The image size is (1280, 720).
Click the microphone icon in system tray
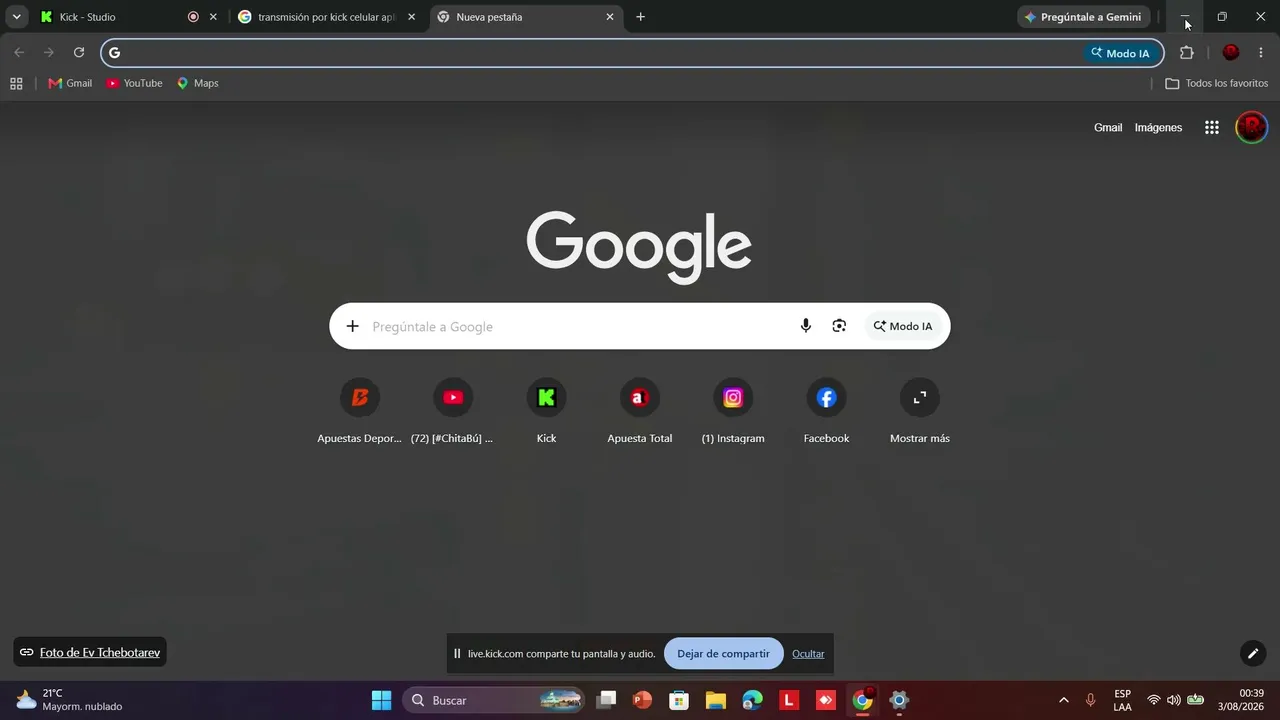pos(1091,700)
